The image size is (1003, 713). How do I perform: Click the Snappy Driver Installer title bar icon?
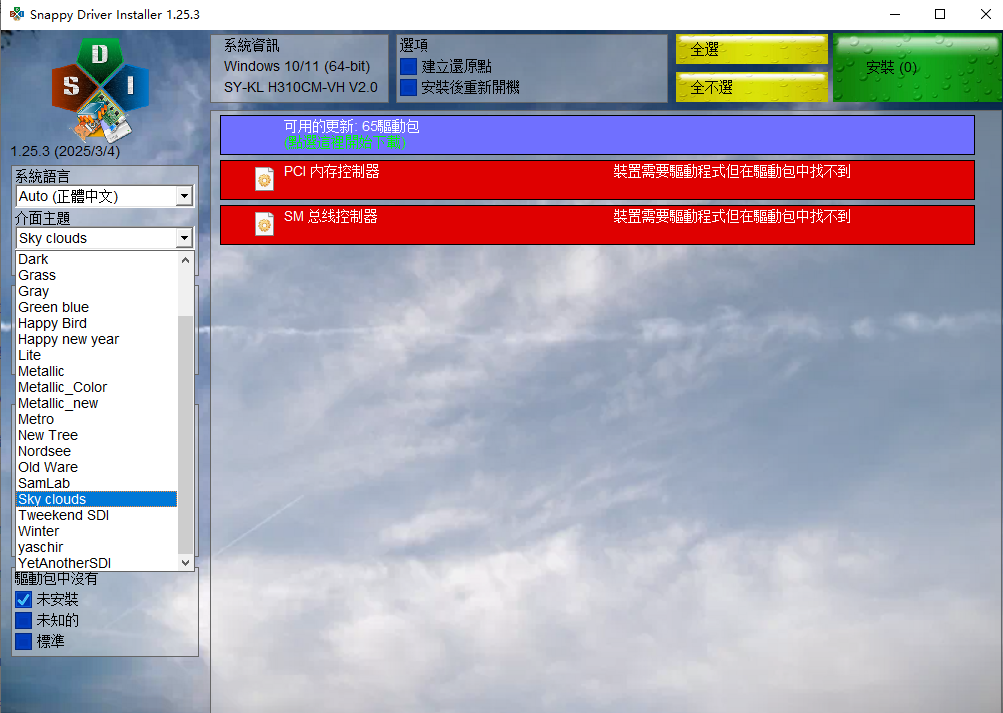click(17, 14)
